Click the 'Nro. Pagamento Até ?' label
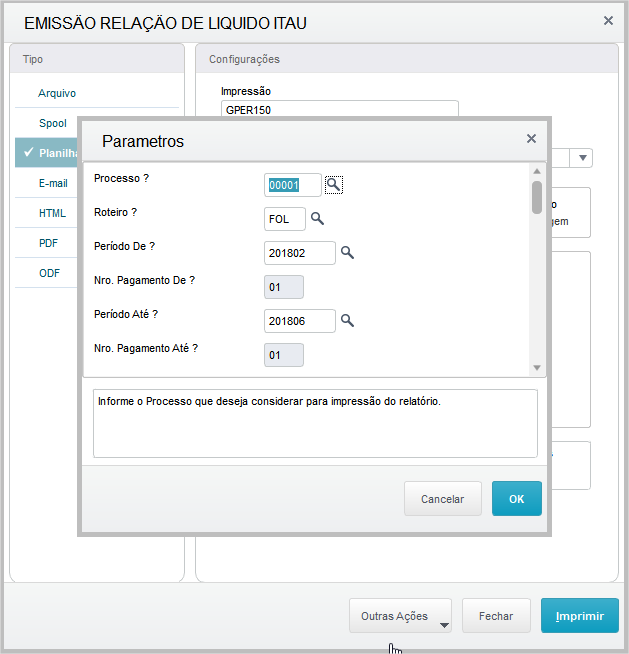The width and height of the screenshot is (629, 654). coord(146,348)
